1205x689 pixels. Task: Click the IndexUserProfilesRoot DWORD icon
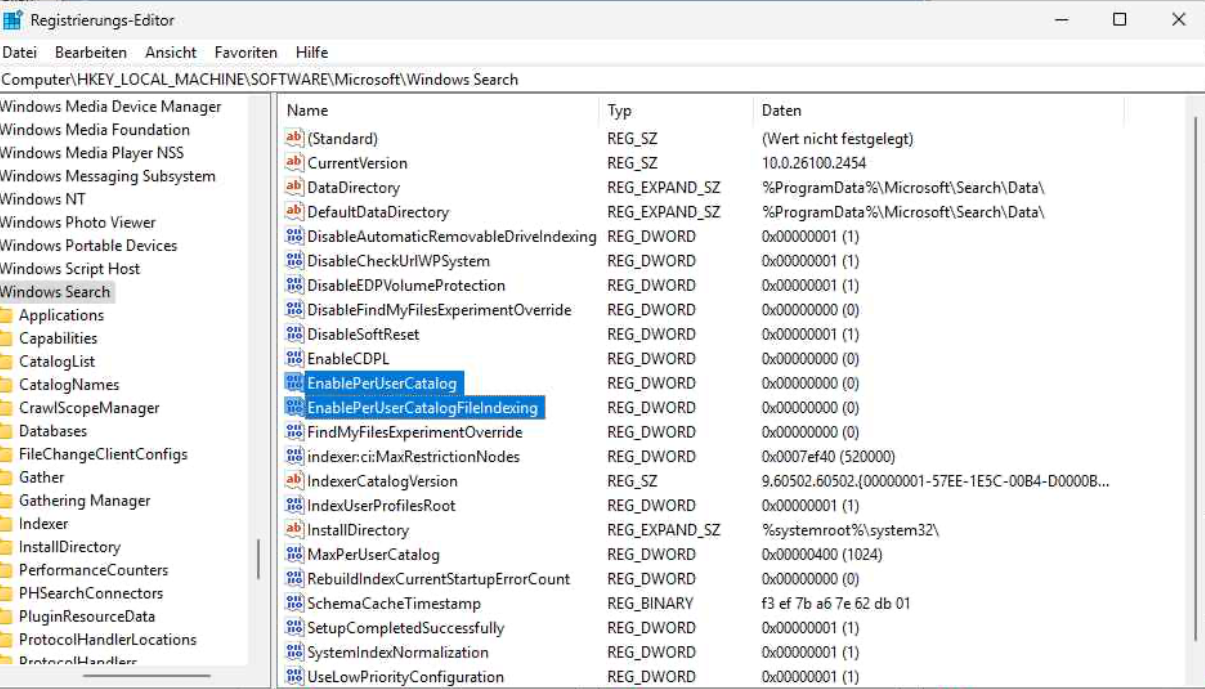294,505
